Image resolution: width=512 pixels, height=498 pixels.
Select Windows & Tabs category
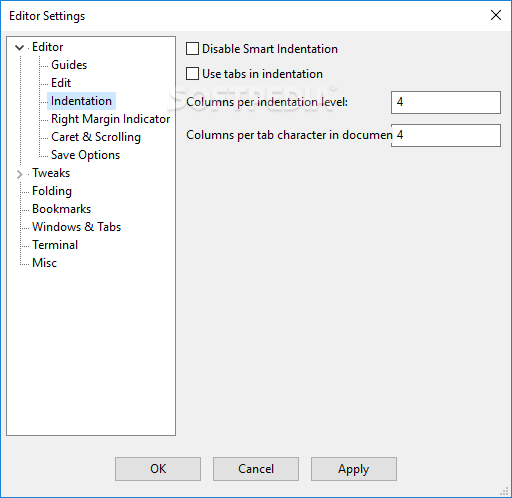pos(76,227)
